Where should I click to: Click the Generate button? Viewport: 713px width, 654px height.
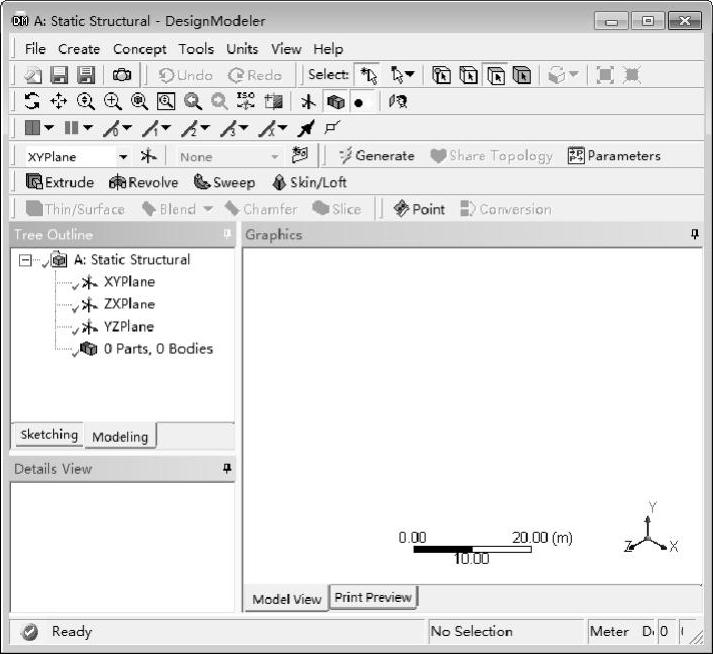[377, 156]
